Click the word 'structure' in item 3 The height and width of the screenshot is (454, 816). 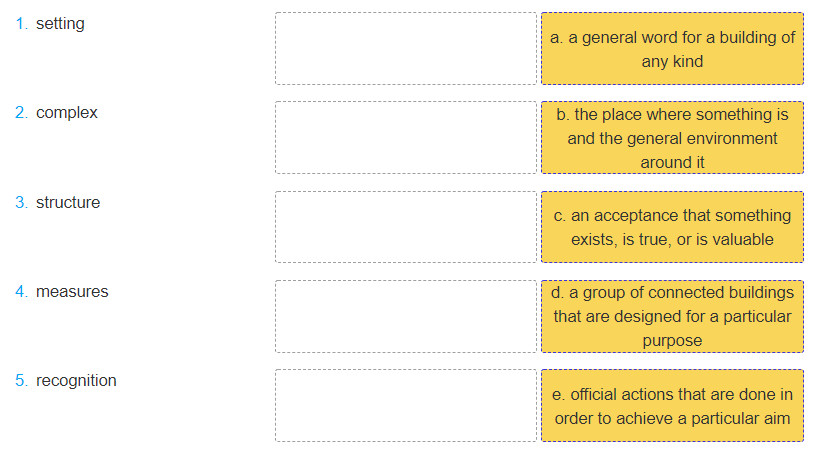click(x=68, y=202)
